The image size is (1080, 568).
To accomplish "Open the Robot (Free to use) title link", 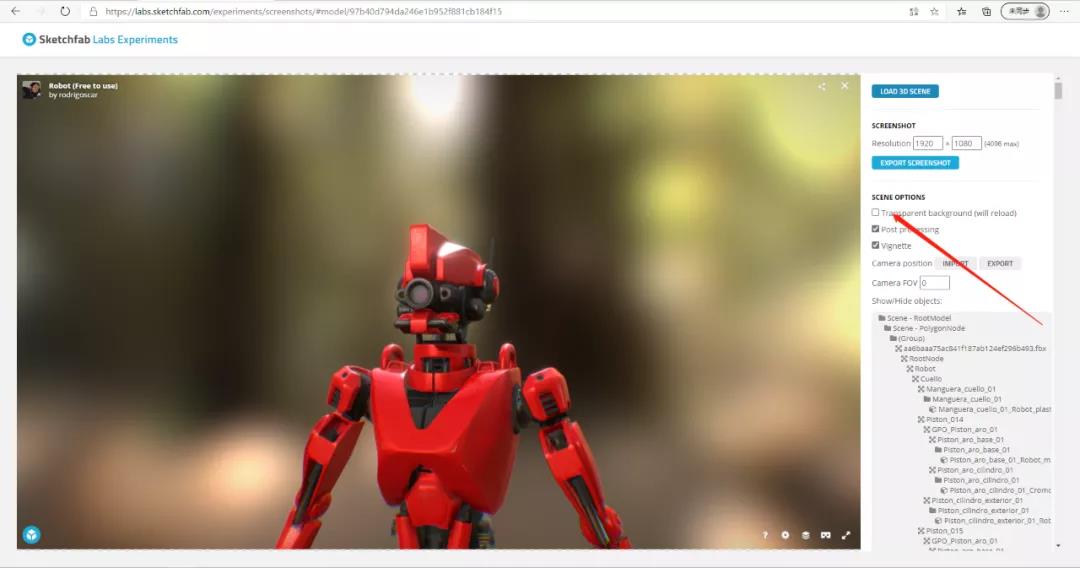I will pyautogui.click(x=83, y=85).
